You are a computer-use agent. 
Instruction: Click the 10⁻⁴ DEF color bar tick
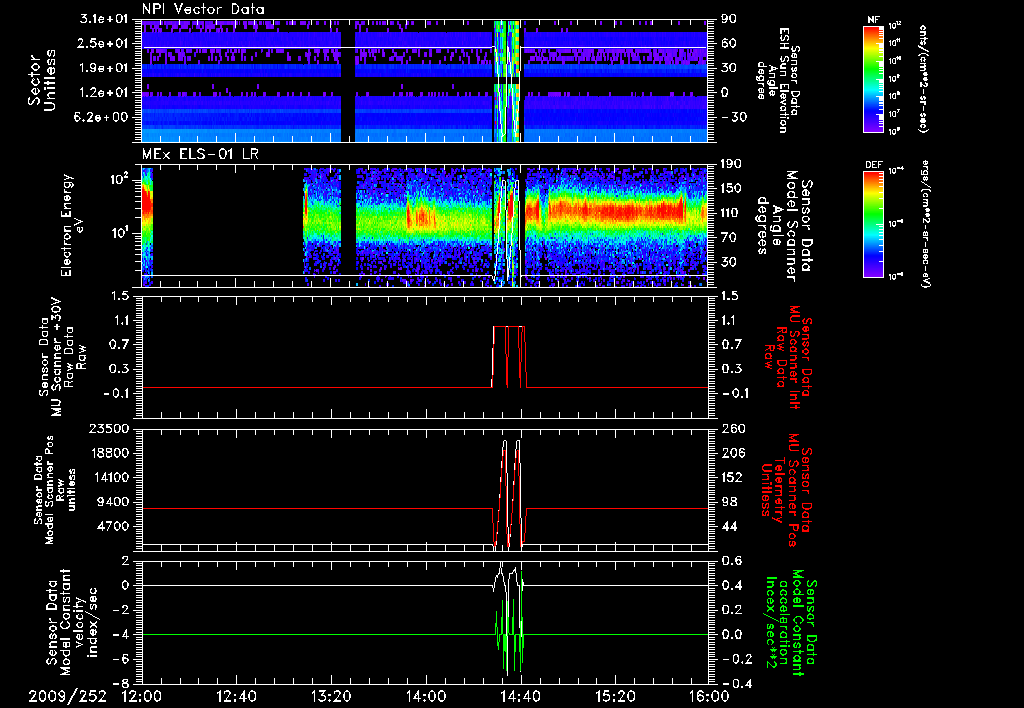pyautogui.click(x=895, y=170)
